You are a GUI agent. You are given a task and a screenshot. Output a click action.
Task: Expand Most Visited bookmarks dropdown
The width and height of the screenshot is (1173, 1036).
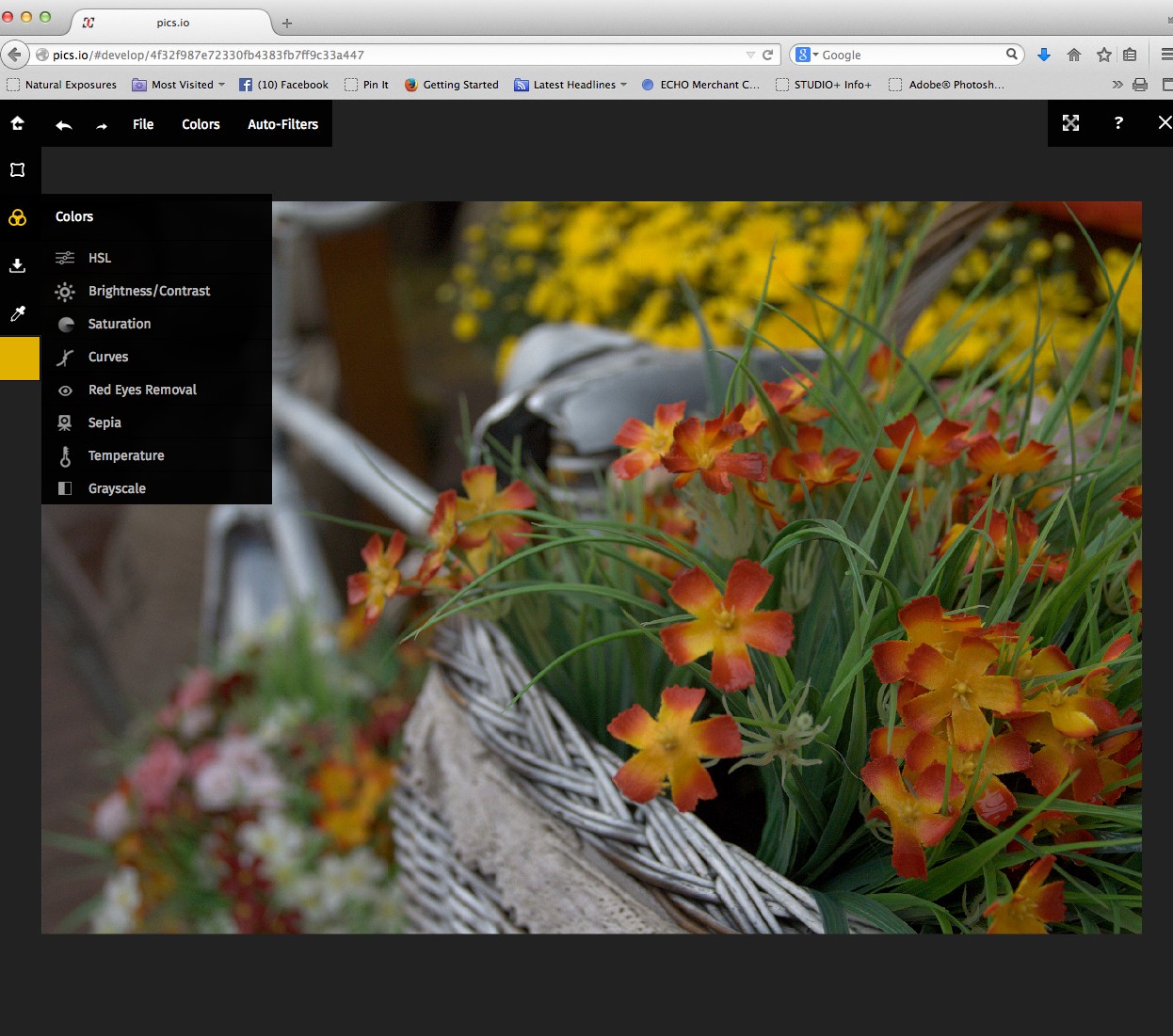[x=179, y=85]
